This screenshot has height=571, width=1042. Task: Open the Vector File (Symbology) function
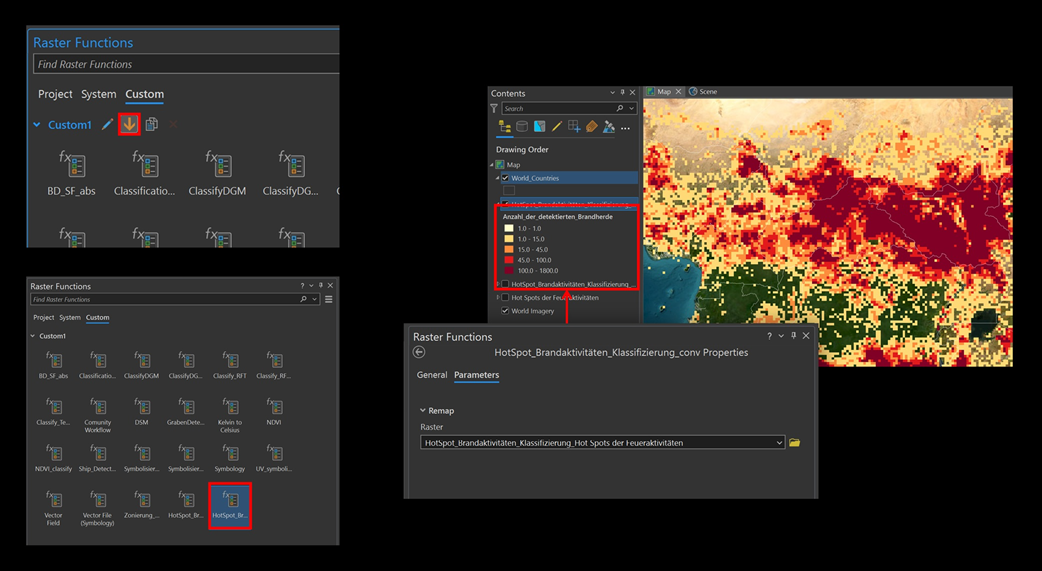pos(98,509)
